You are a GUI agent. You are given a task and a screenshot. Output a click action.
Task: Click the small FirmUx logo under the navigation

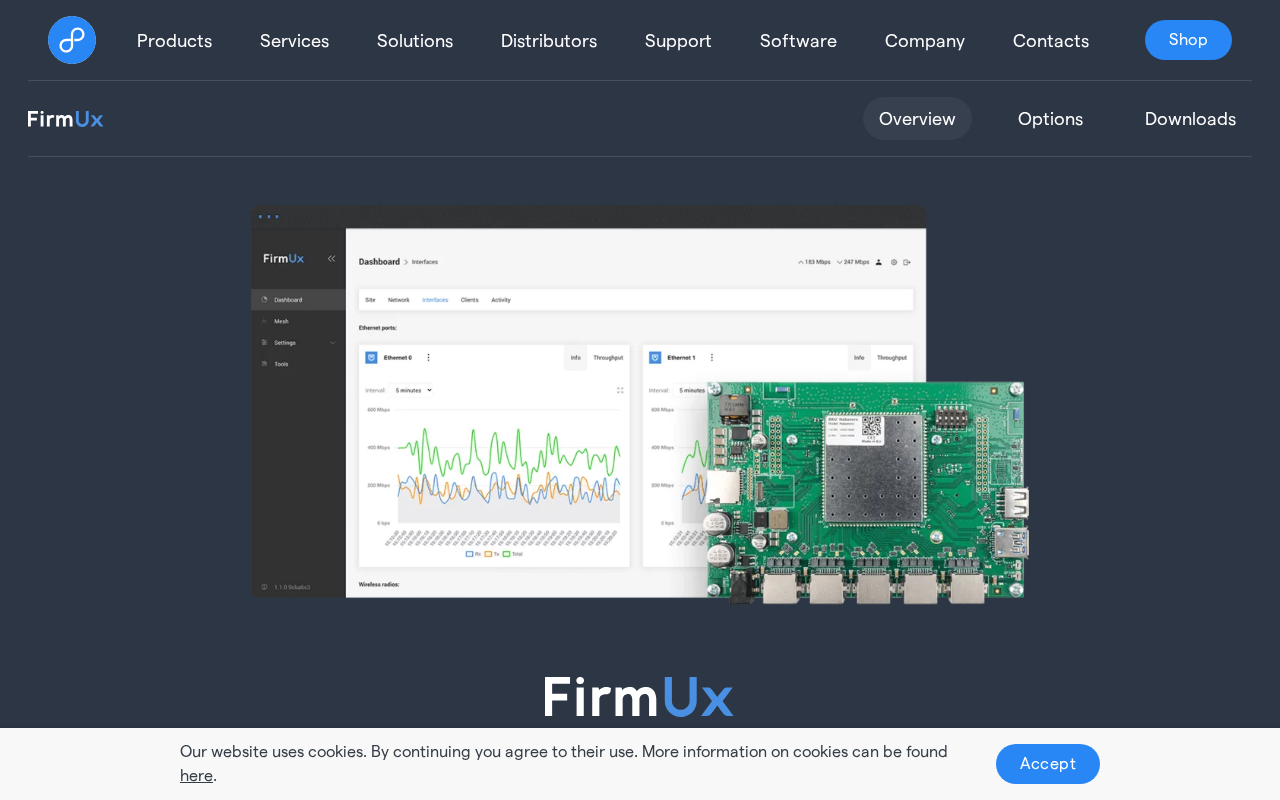pos(65,119)
